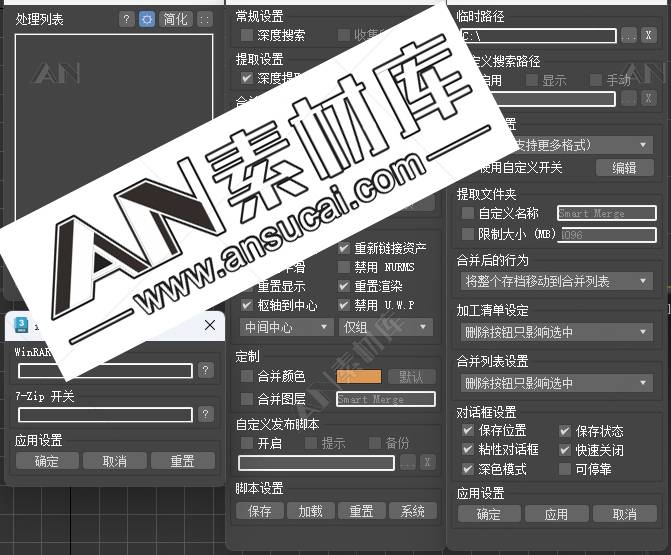Click the help question-mark icon beside 处理列表

[x=126, y=19]
